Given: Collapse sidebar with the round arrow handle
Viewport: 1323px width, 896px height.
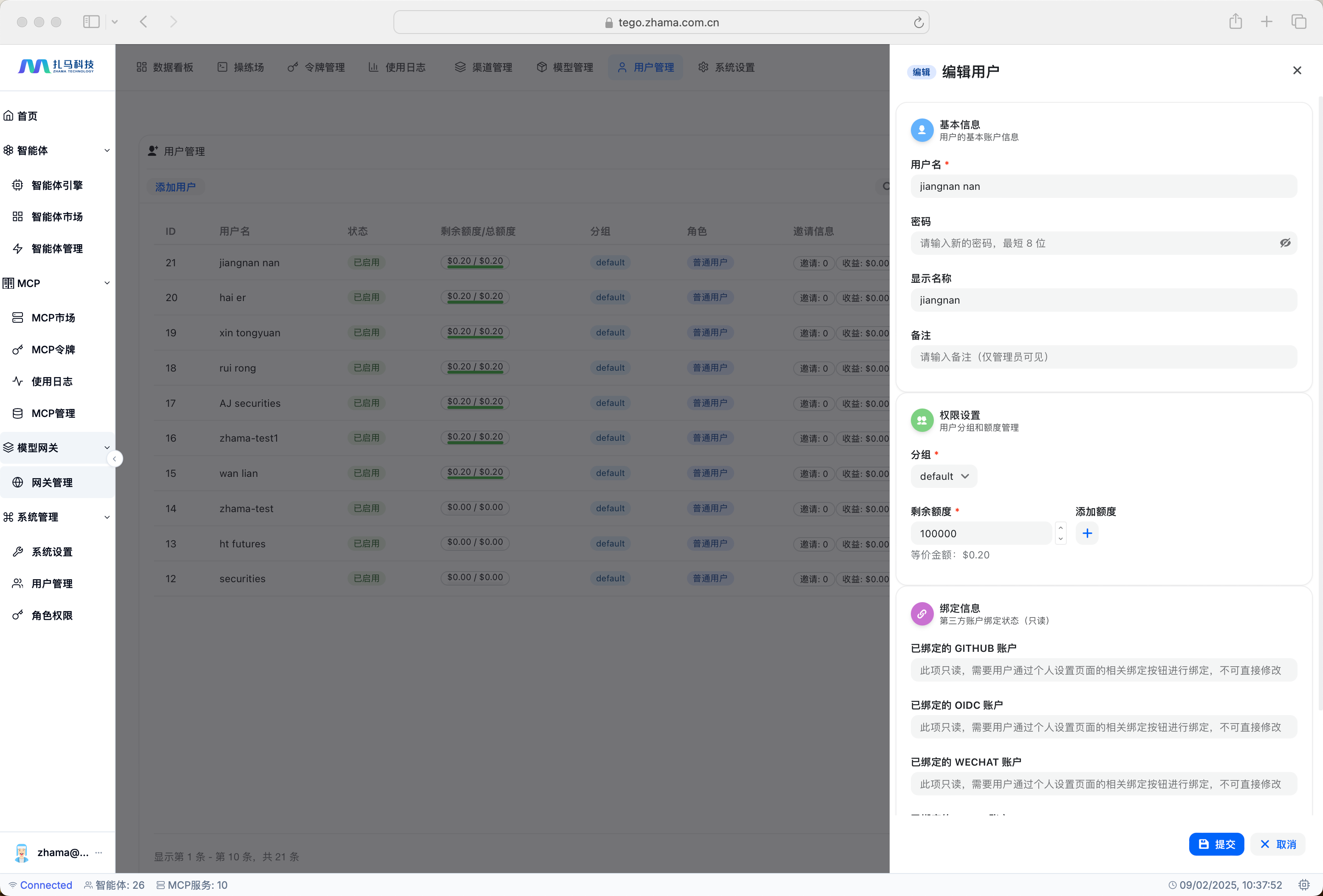Looking at the screenshot, I should coord(114,459).
